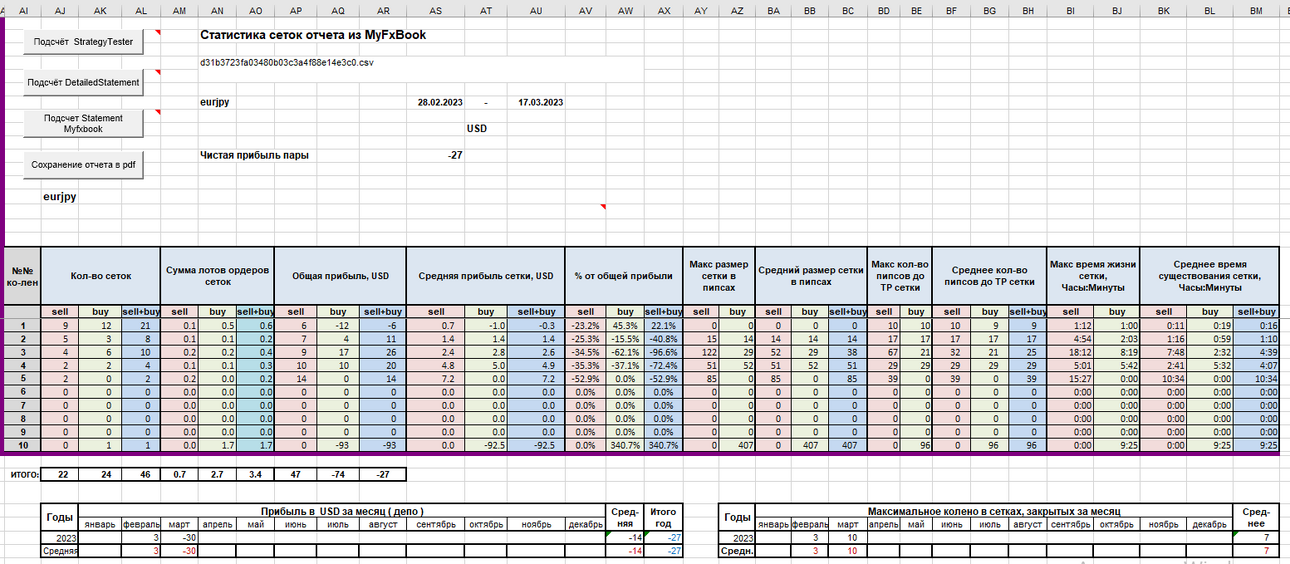Select the 122 max grid size cell

pyautogui.click(x=701, y=352)
